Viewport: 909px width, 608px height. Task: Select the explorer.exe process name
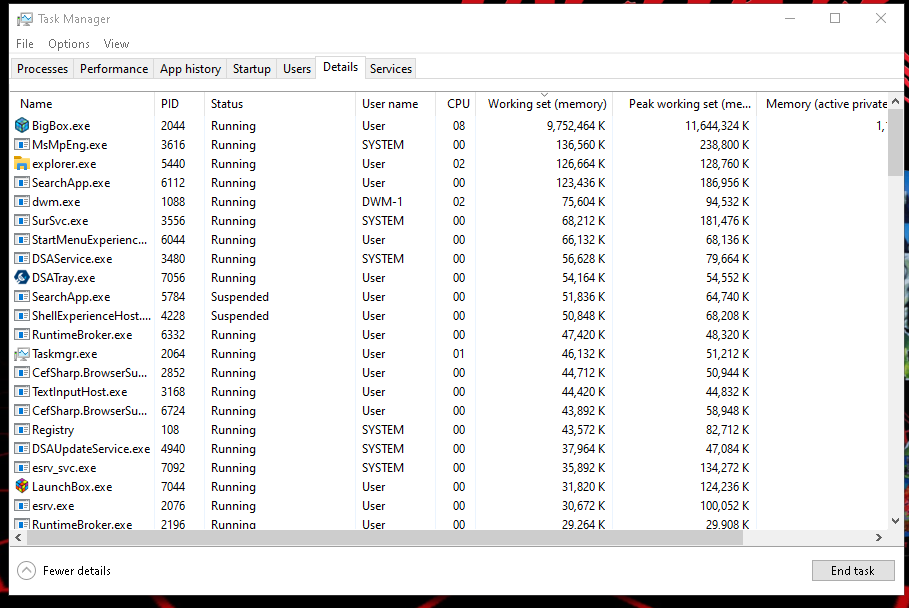click(64, 164)
